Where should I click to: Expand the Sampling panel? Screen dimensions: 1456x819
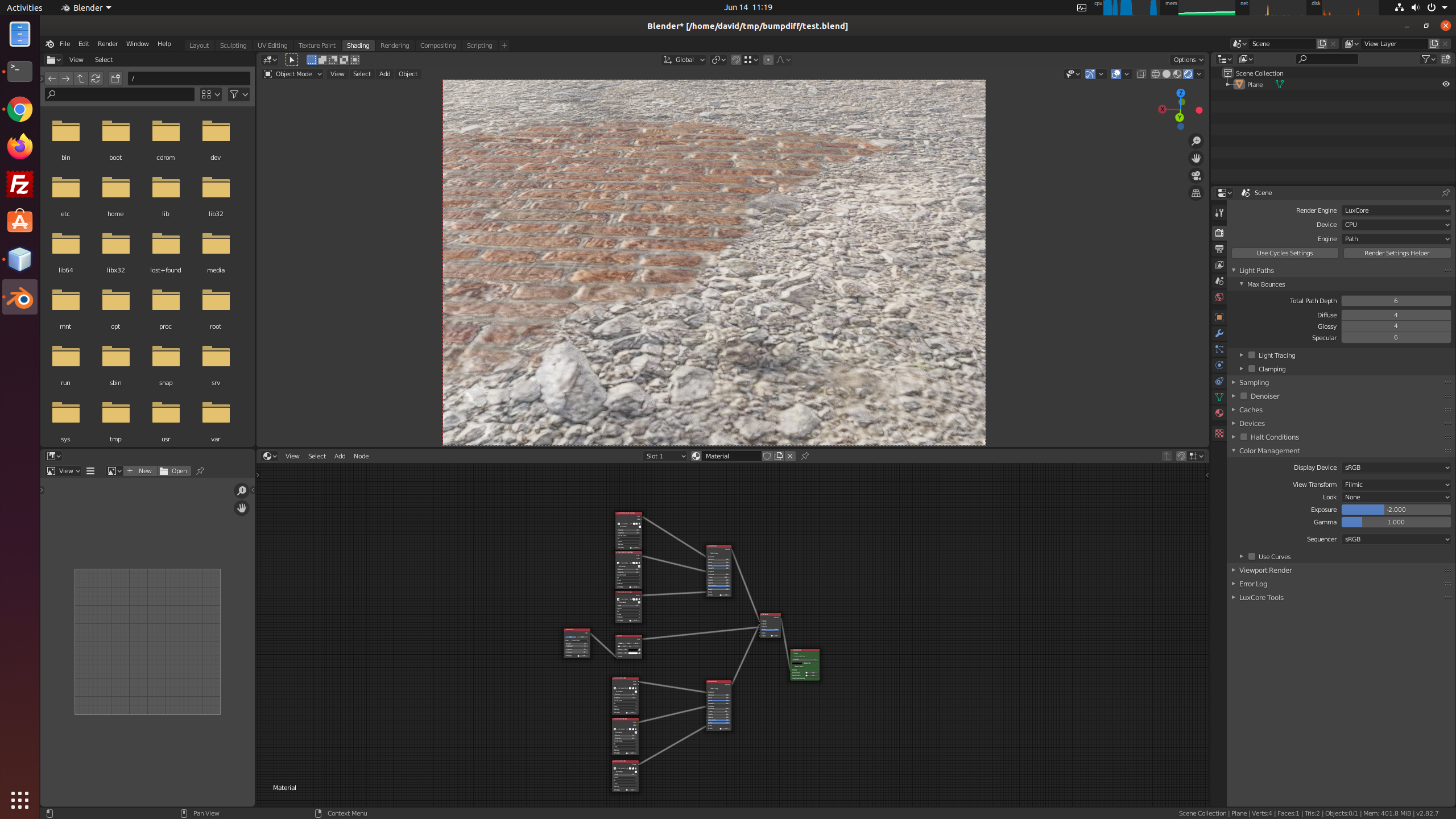pyautogui.click(x=1254, y=382)
